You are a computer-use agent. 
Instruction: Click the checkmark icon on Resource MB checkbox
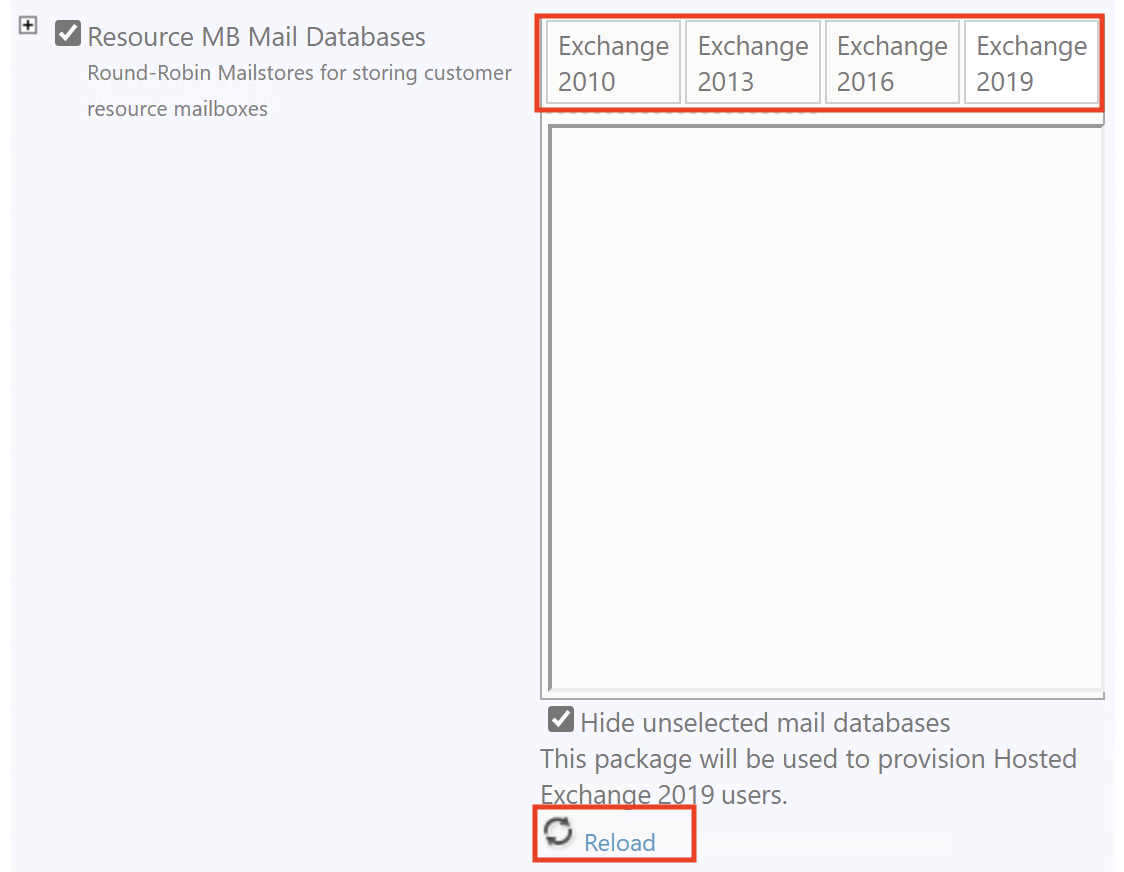point(66,33)
